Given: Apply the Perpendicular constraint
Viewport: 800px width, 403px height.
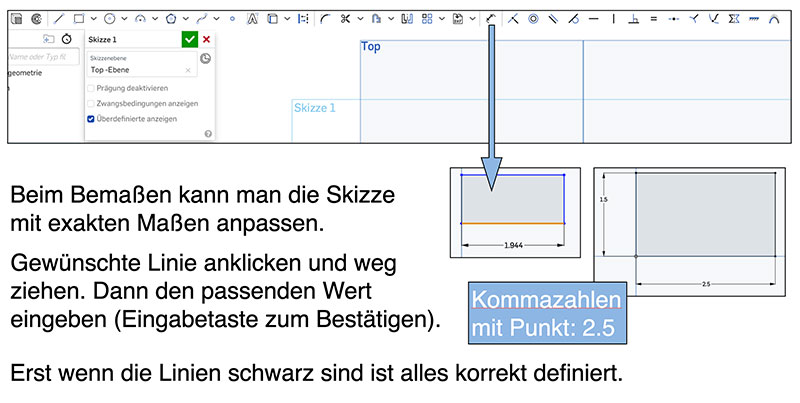Looking at the screenshot, I should pos(633,18).
